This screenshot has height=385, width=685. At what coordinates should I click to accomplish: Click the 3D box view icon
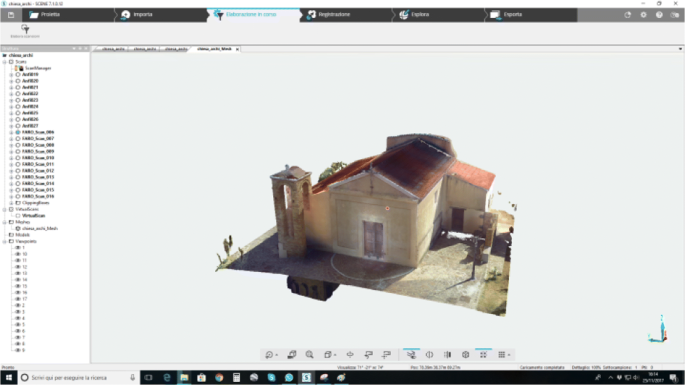pos(328,355)
